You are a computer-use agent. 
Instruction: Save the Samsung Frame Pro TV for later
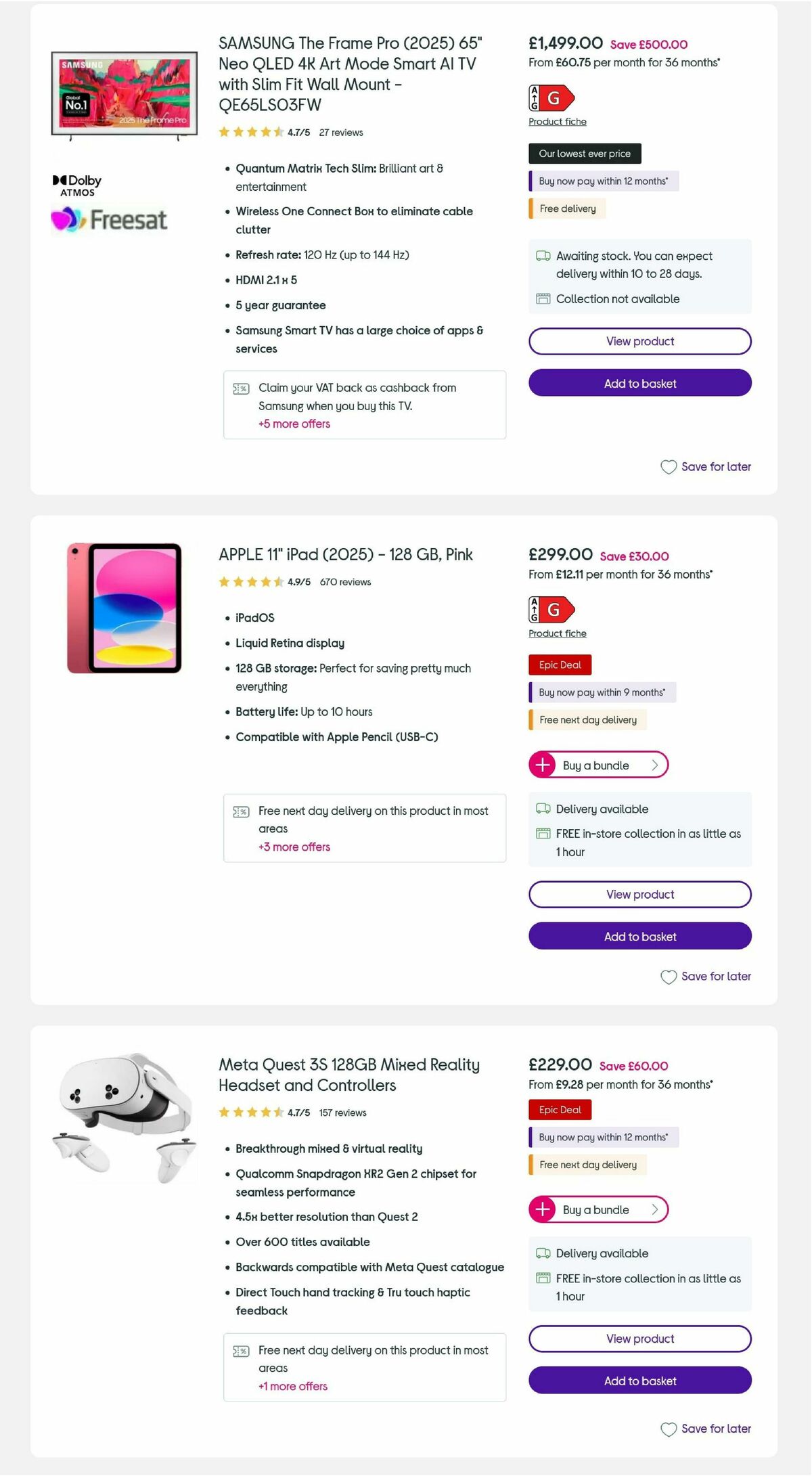coord(705,466)
